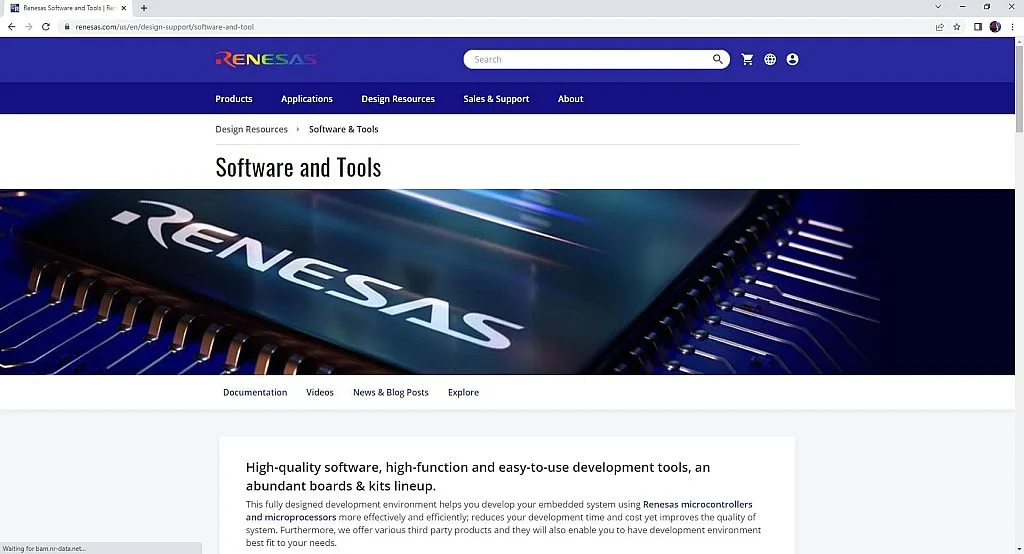1024x554 pixels.
Task: Open the Sales & Support menu
Action: (496, 99)
